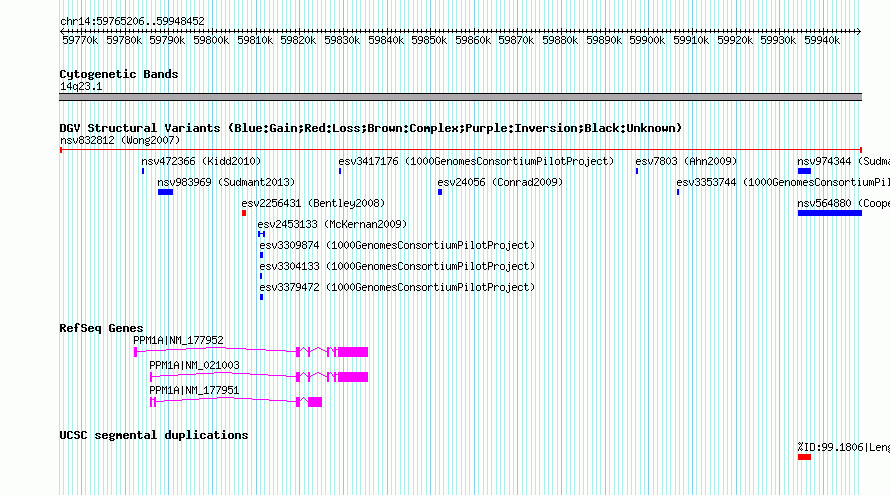Open variant esv24056 (Conrad2009) label
This screenshot has width=890, height=495.
(x=500, y=182)
